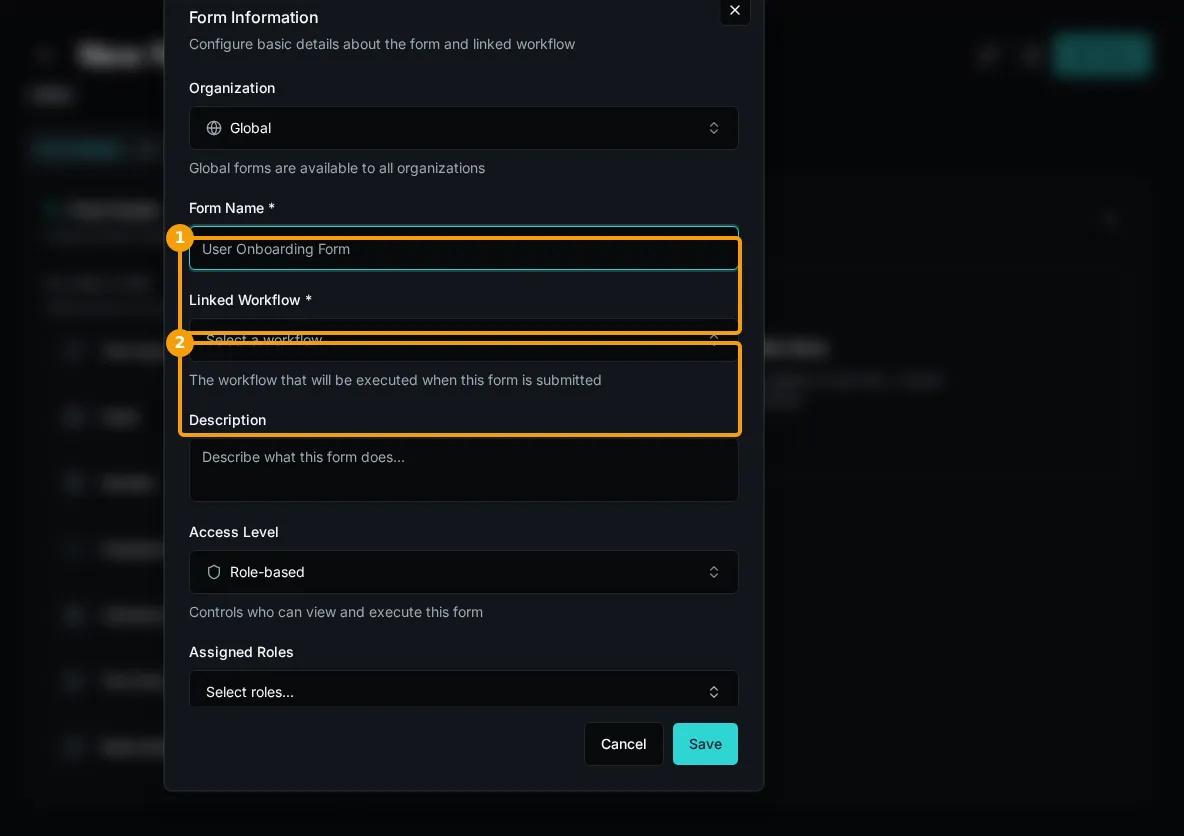This screenshot has width=1184, height=836.
Task: Click into the Description text area
Action: coord(464,470)
